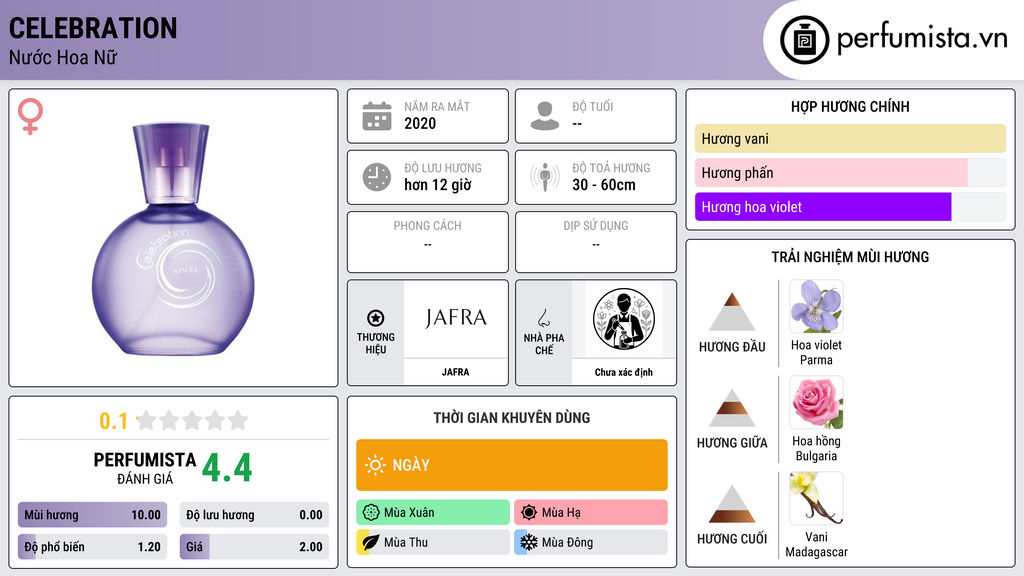Click the Dịp sử dụng info card
The image size is (1024, 576).
596,242
